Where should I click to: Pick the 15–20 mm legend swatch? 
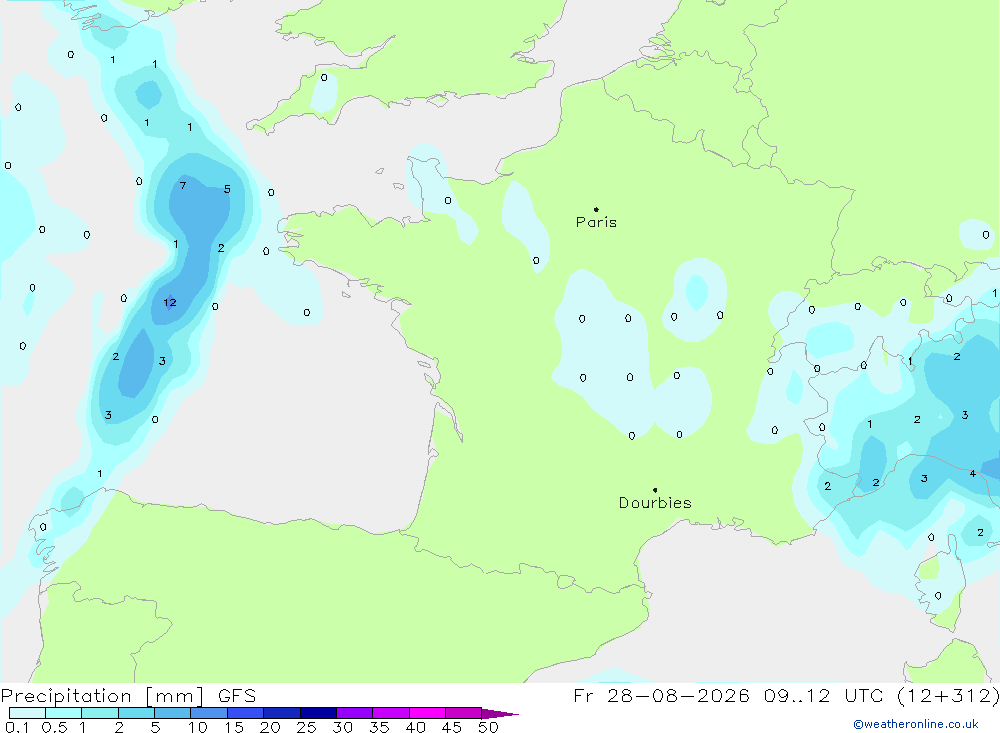pyautogui.click(x=246, y=713)
